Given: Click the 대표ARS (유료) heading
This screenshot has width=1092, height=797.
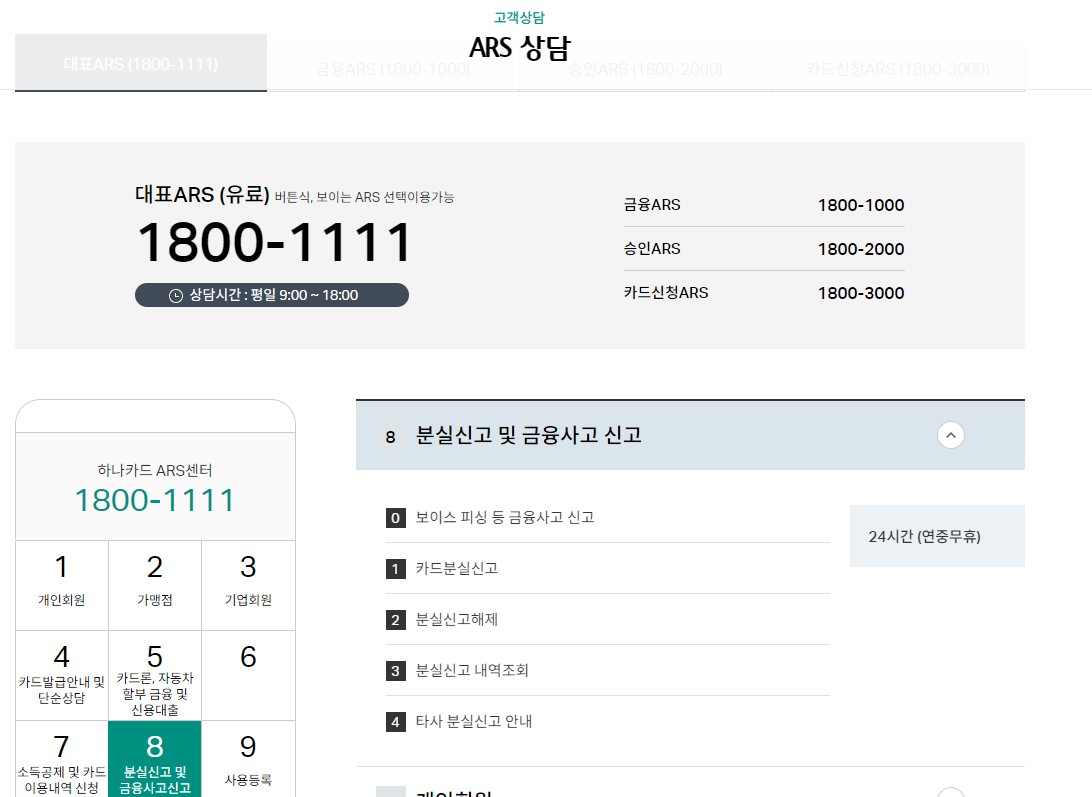Looking at the screenshot, I should tap(202, 194).
